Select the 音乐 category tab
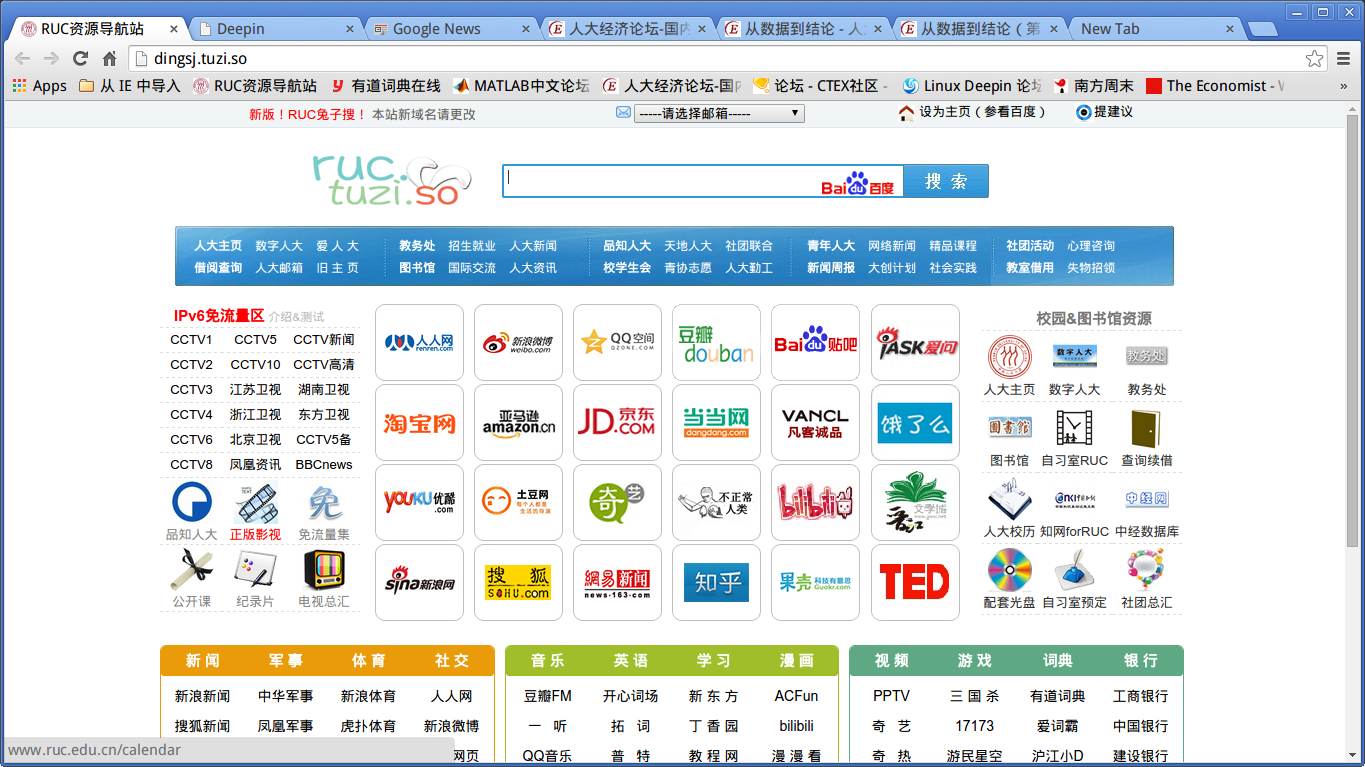The width and height of the screenshot is (1365, 767). (547, 661)
